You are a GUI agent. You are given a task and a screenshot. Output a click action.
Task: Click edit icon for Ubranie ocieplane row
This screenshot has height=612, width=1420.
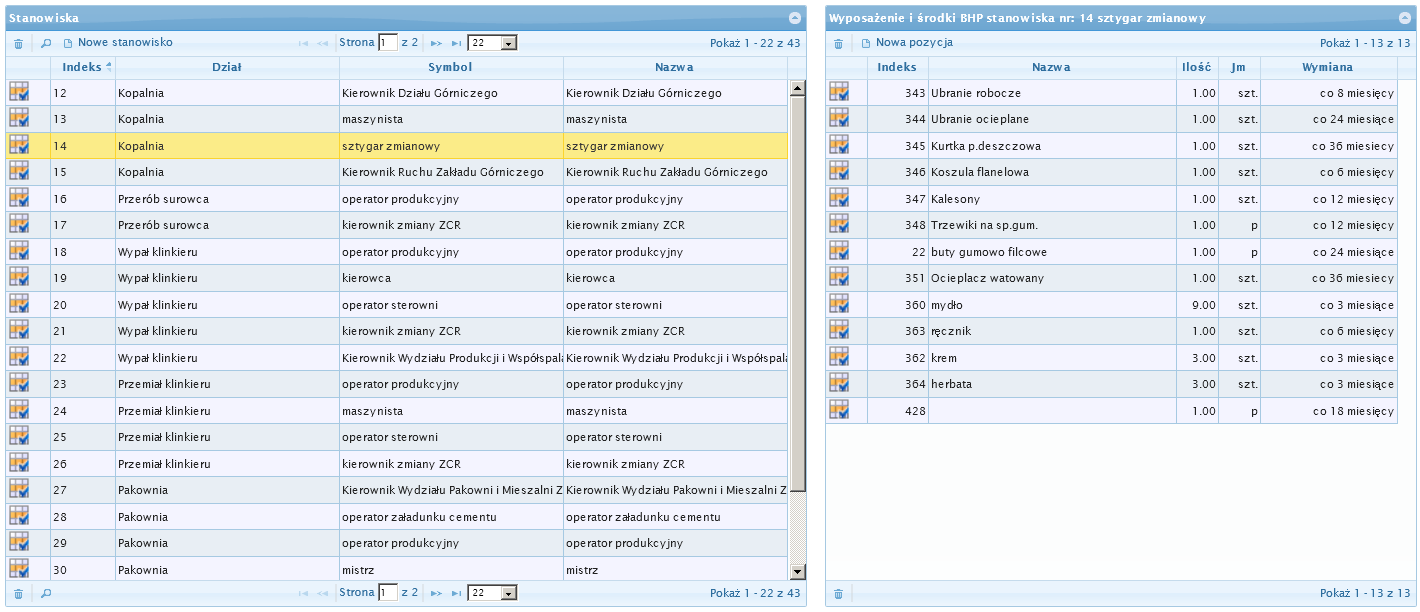tap(839, 119)
